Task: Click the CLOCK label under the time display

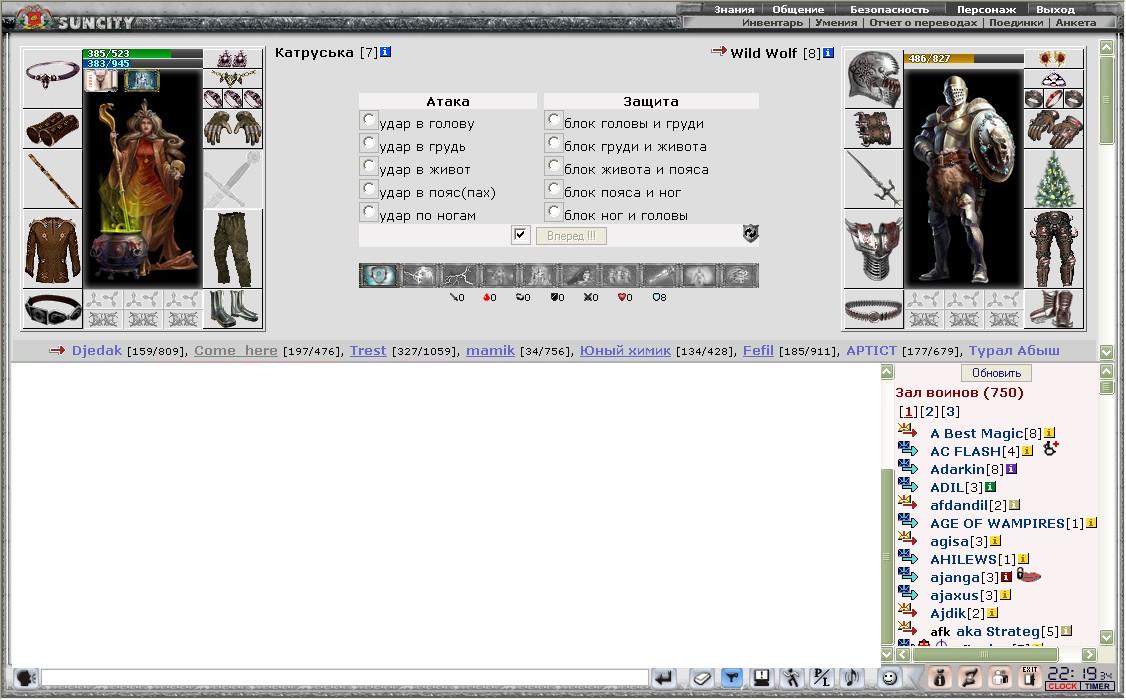Action: click(1062, 686)
